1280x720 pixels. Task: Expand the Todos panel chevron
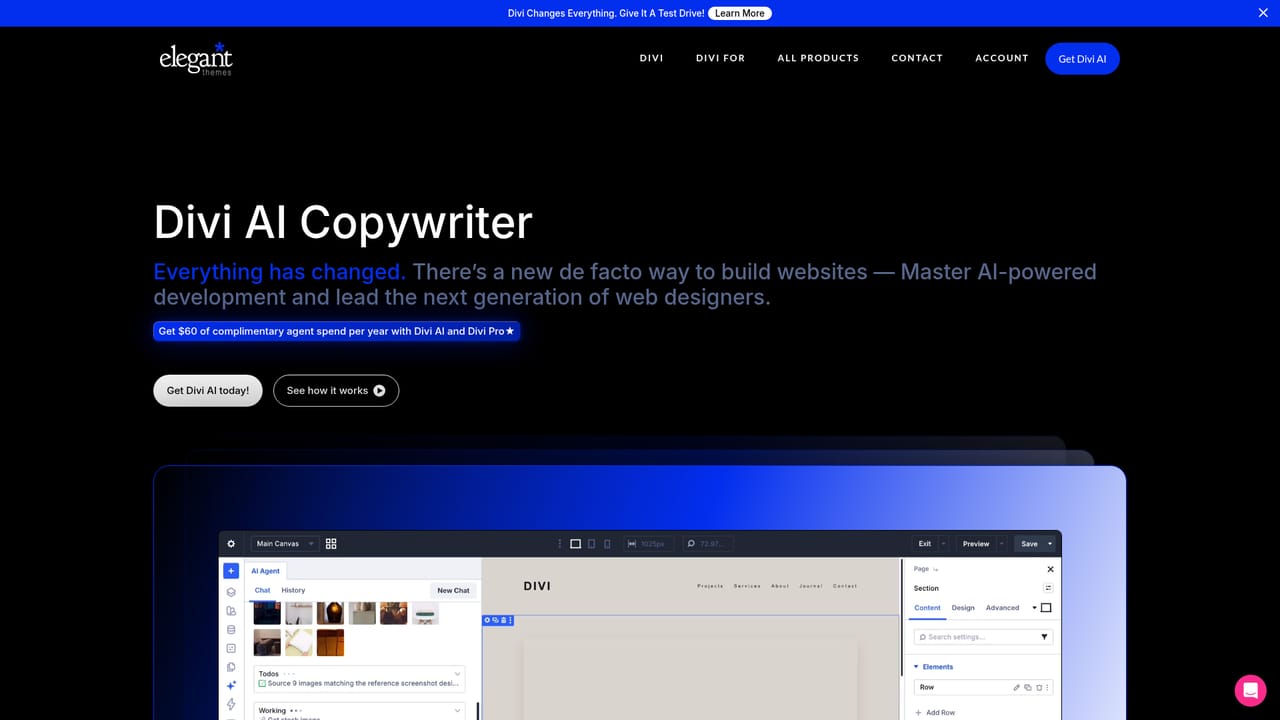458,674
